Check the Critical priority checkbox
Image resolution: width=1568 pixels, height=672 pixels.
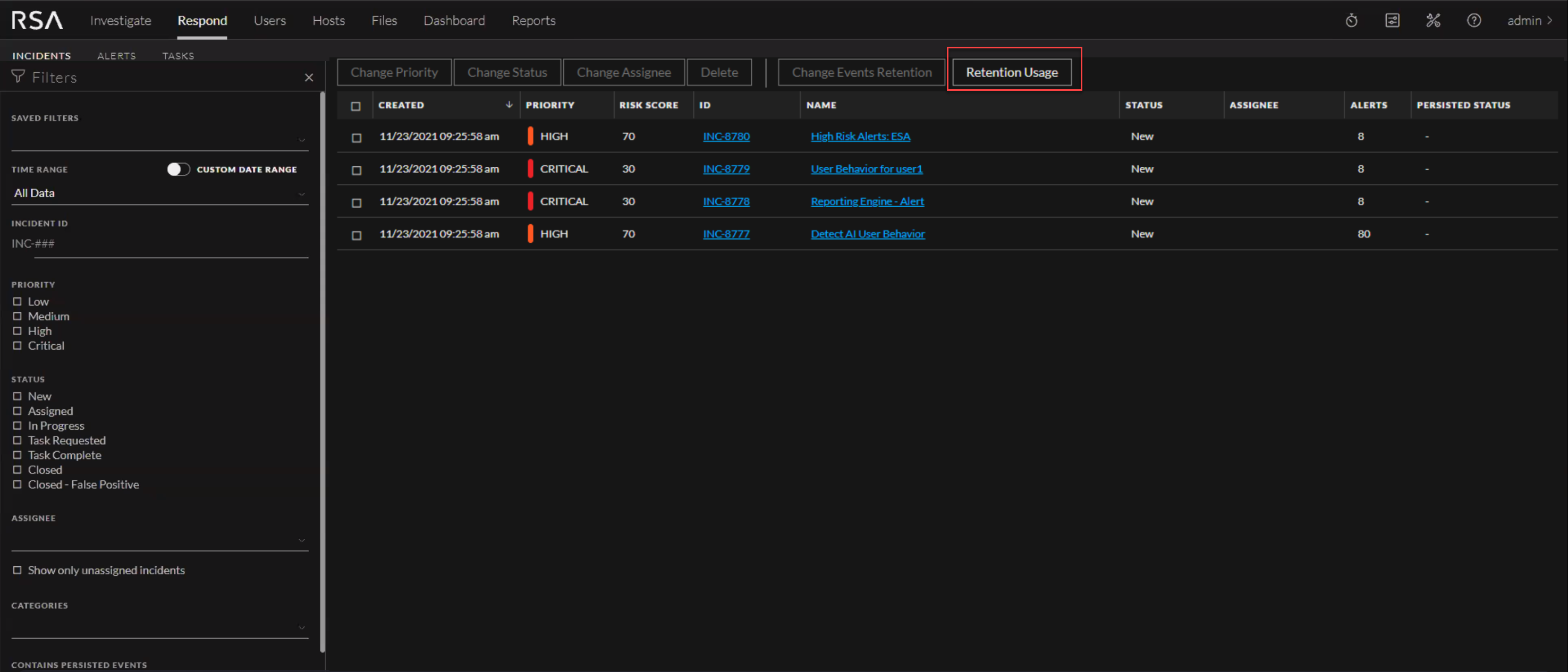[x=17, y=346]
